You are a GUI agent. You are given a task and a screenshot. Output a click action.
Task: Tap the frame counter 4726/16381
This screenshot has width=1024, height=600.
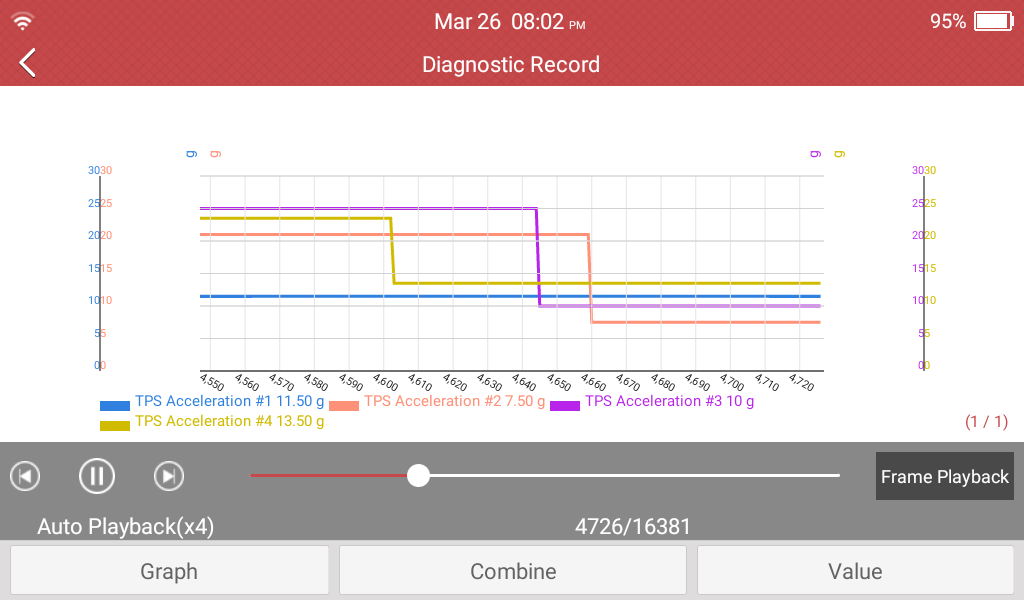click(x=632, y=526)
